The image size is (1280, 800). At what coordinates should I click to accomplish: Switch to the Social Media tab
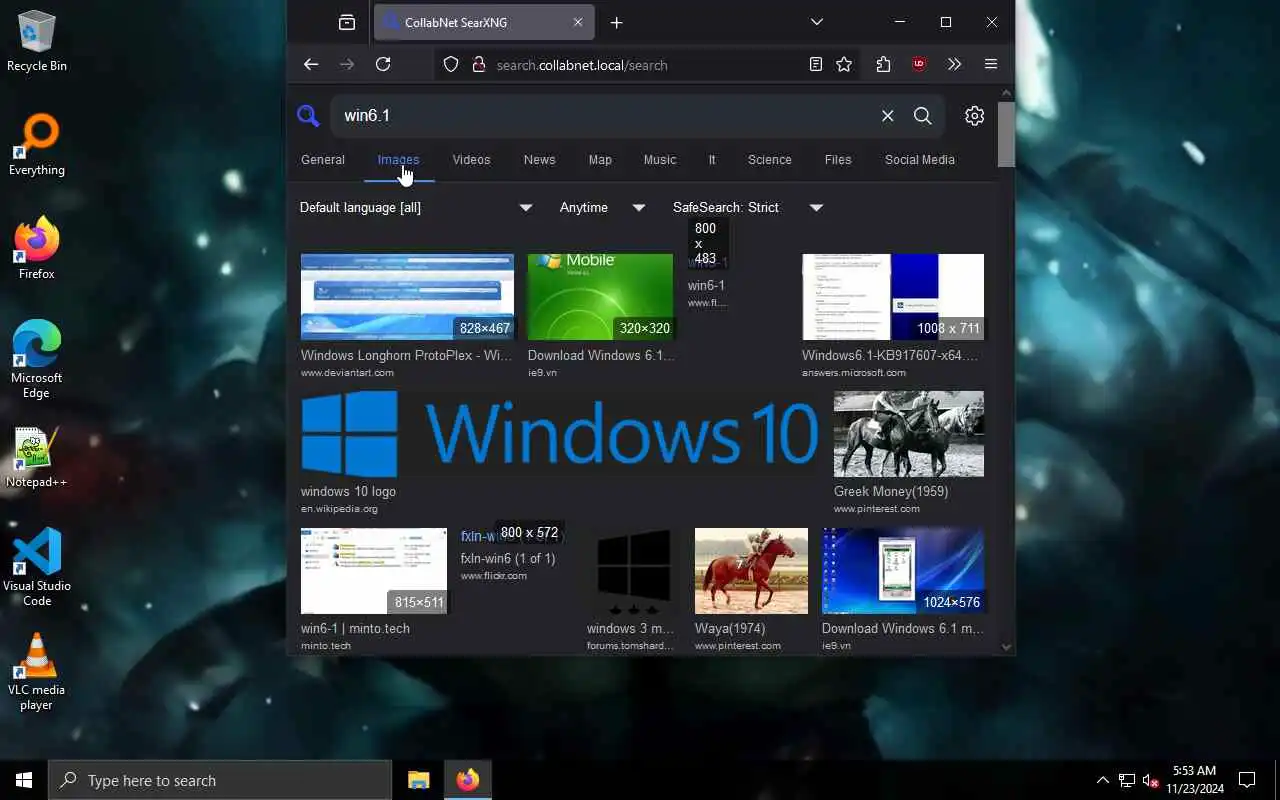pos(920,160)
